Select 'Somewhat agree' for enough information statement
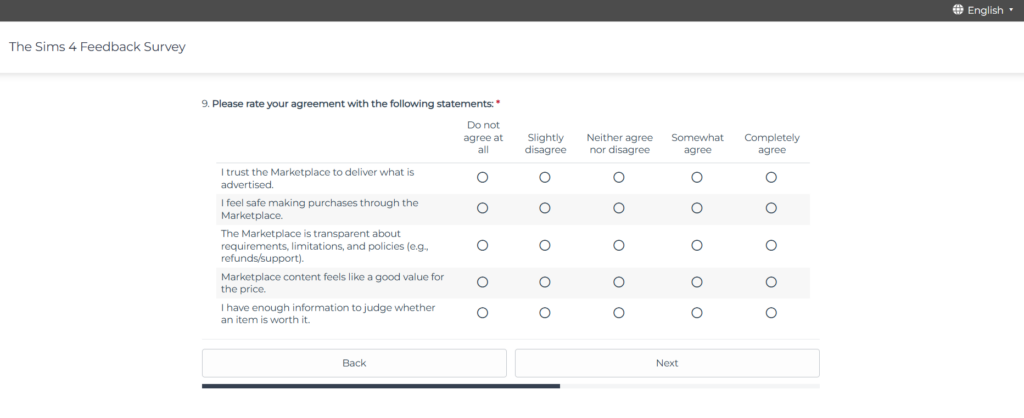 [x=697, y=313]
